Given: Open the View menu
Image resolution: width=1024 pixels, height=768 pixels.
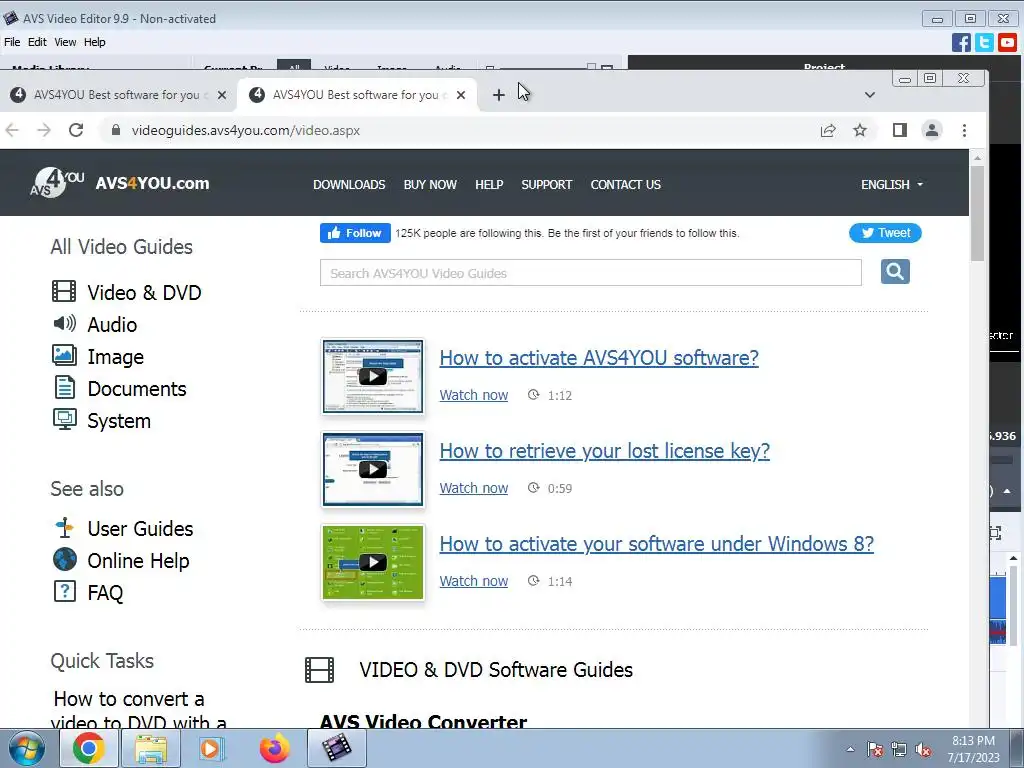Looking at the screenshot, I should point(65,42).
